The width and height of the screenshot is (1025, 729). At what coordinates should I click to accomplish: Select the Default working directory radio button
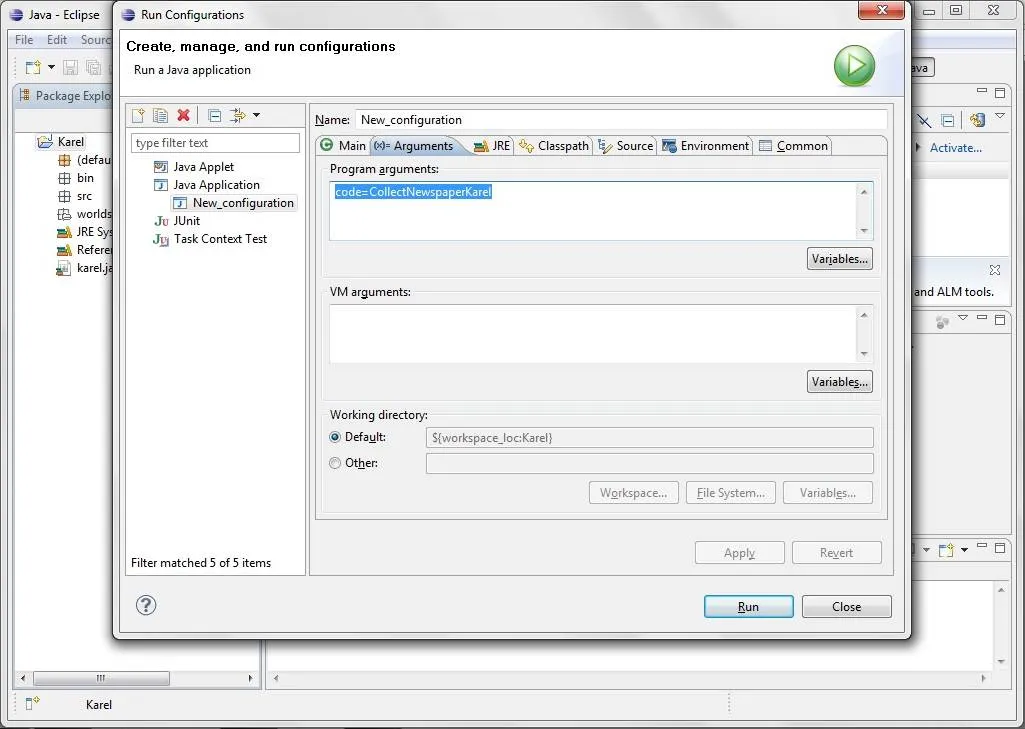coord(335,437)
